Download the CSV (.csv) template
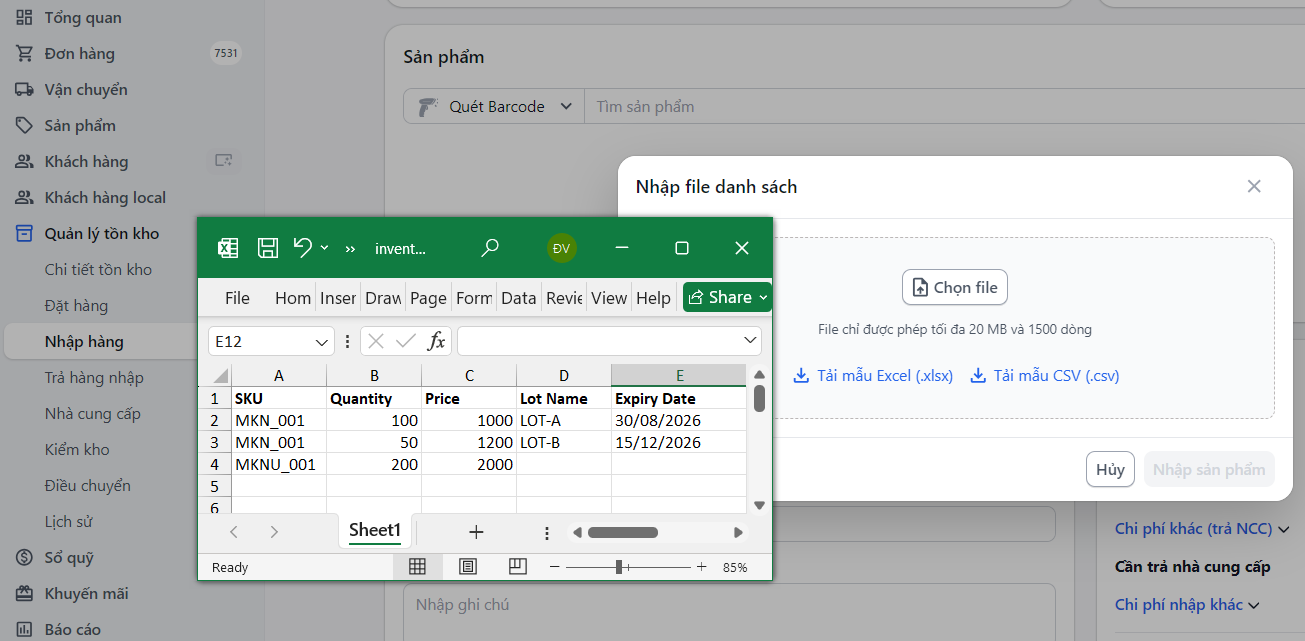1305x641 pixels. (x=1045, y=376)
